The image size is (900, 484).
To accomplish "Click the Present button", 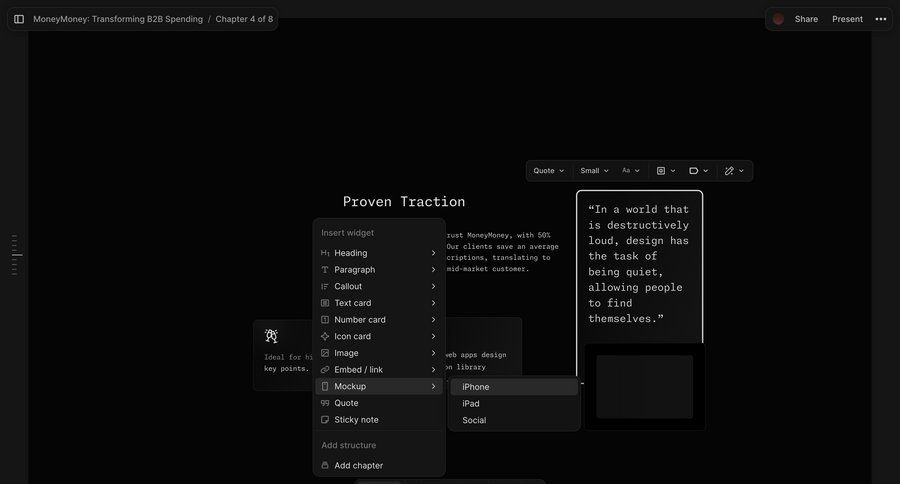I will (x=847, y=19).
